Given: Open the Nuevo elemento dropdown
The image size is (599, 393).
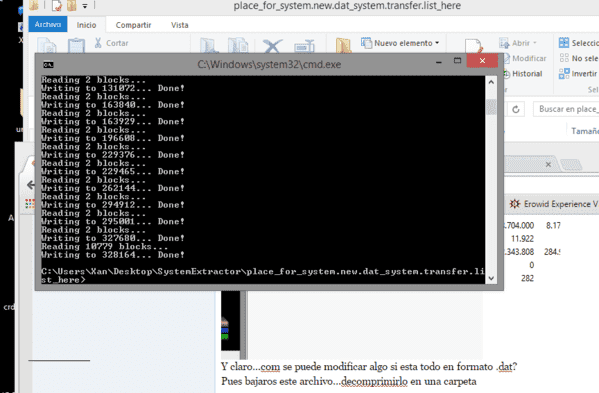Looking at the screenshot, I should pyautogui.click(x=400, y=43).
